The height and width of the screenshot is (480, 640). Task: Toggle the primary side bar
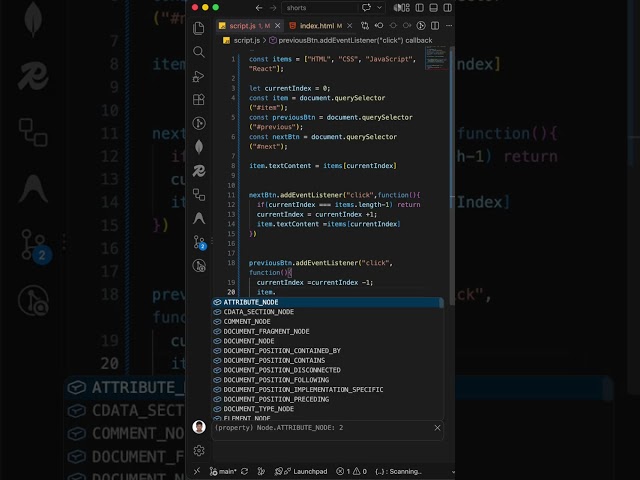click(419, 8)
